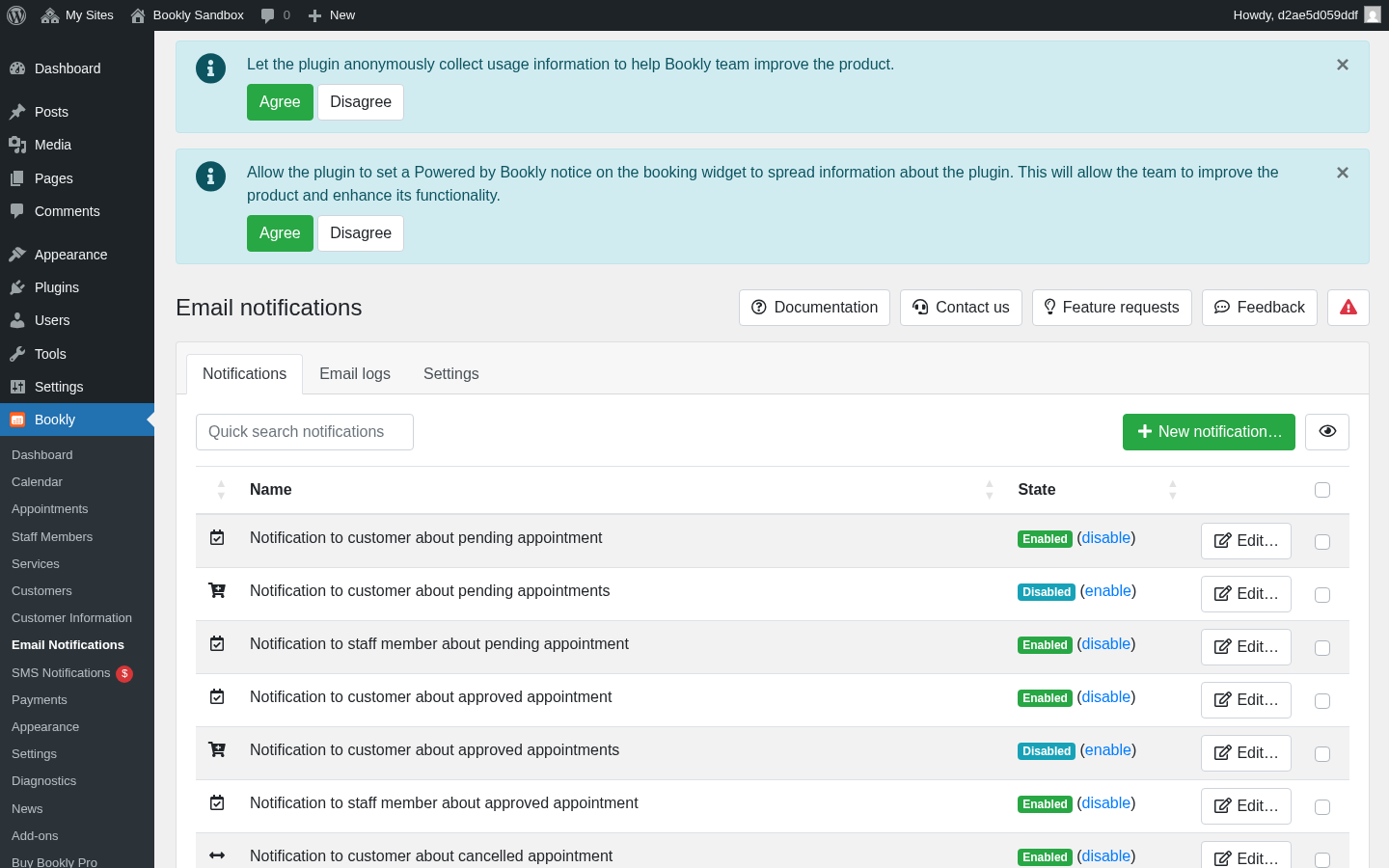Open My Sites menu

(x=77, y=15)
